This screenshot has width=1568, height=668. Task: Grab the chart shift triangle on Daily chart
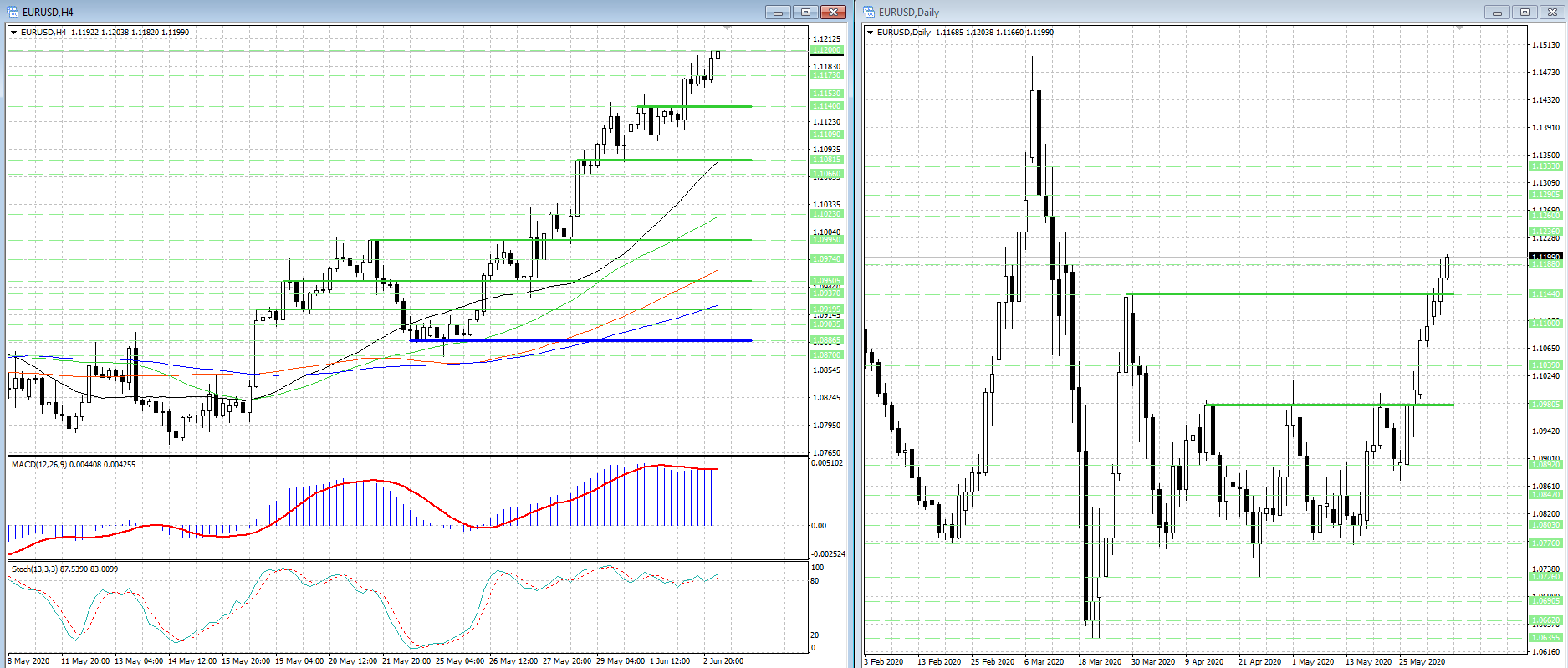1459,28
